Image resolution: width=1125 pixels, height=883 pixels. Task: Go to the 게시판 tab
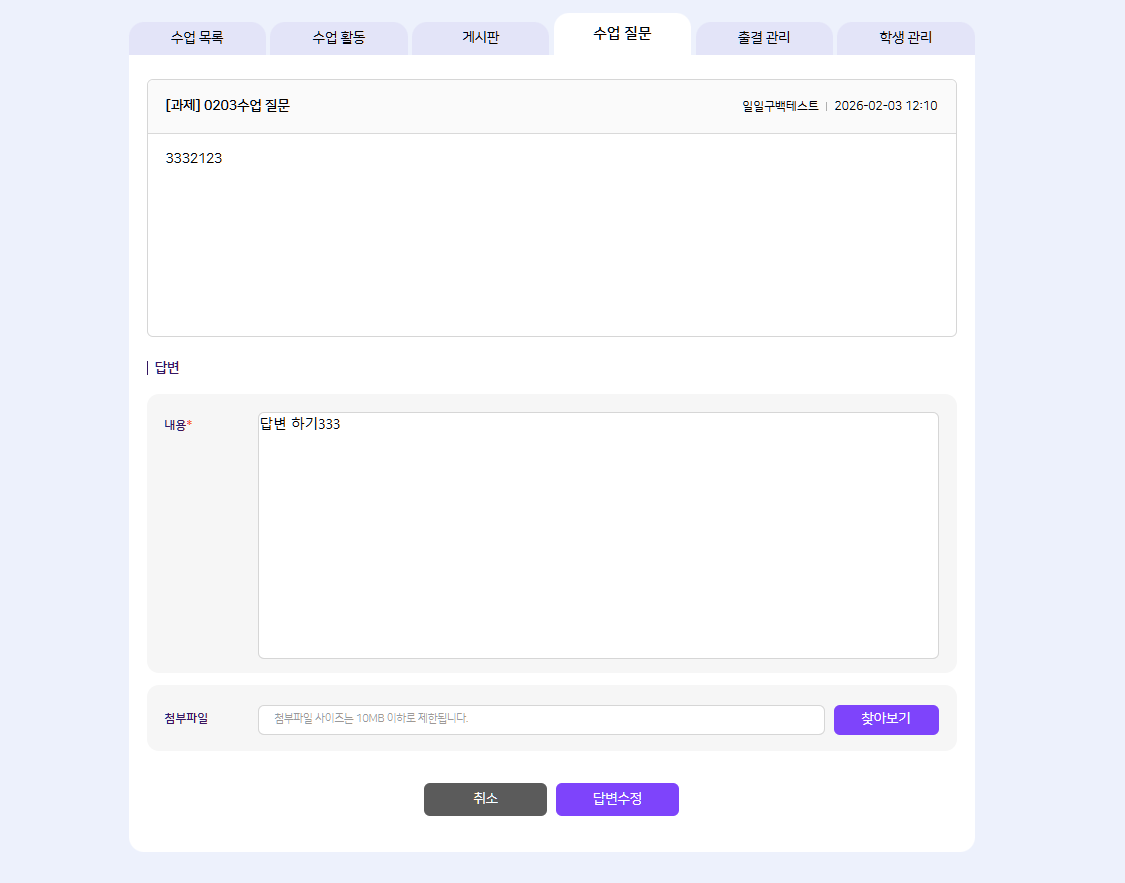tap(480, 38)
